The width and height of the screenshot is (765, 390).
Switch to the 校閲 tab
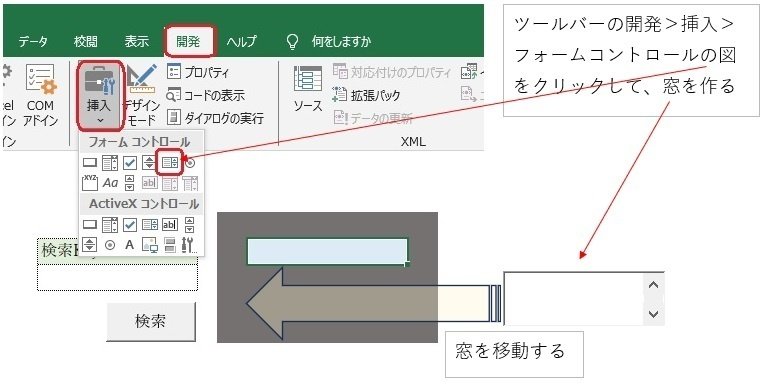click(86, 41)
